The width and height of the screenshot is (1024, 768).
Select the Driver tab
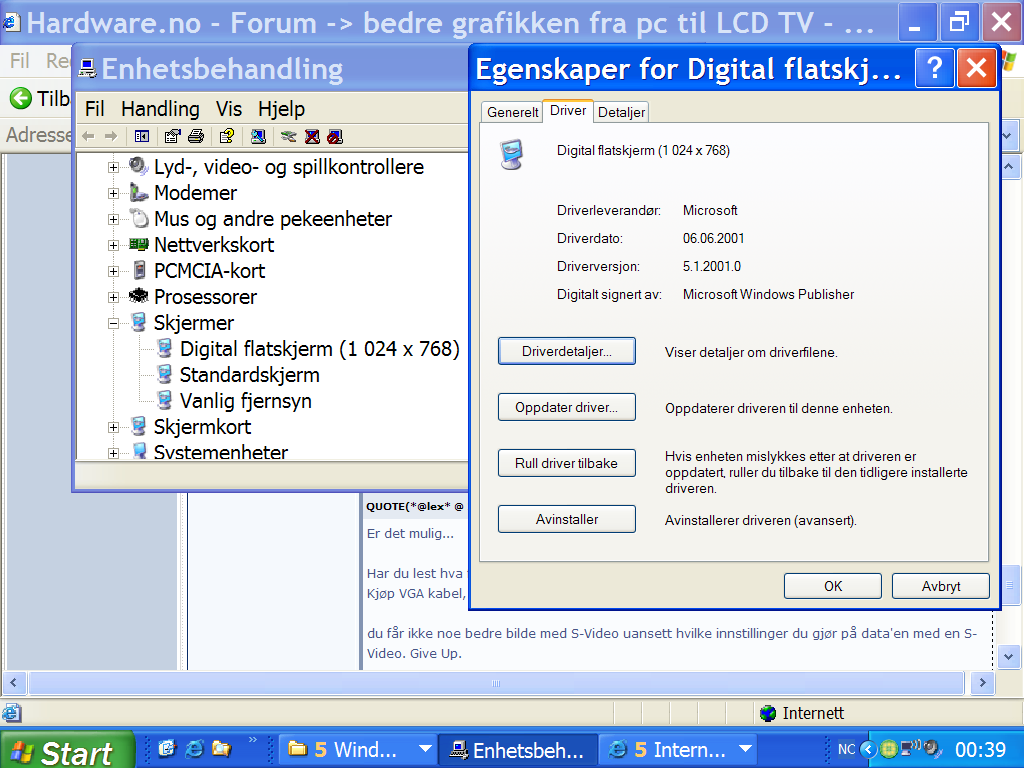[568, 110]
